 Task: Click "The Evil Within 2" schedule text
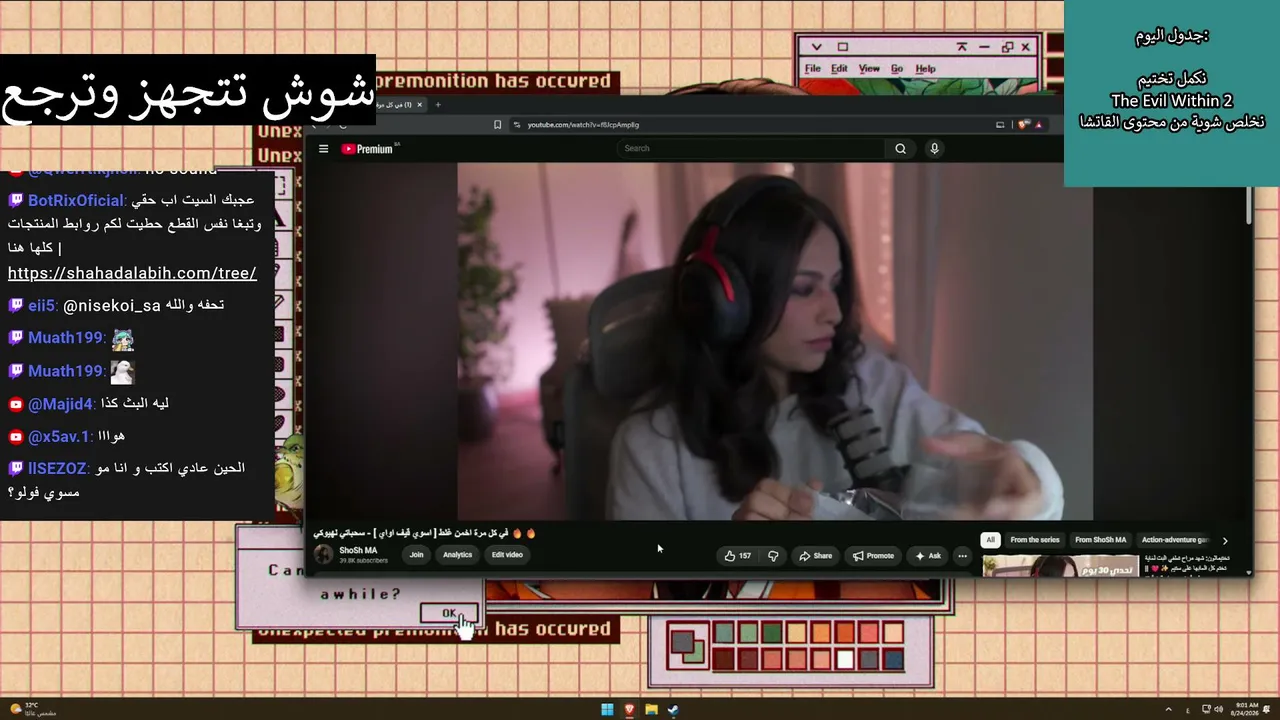(x=1172, y=101)
